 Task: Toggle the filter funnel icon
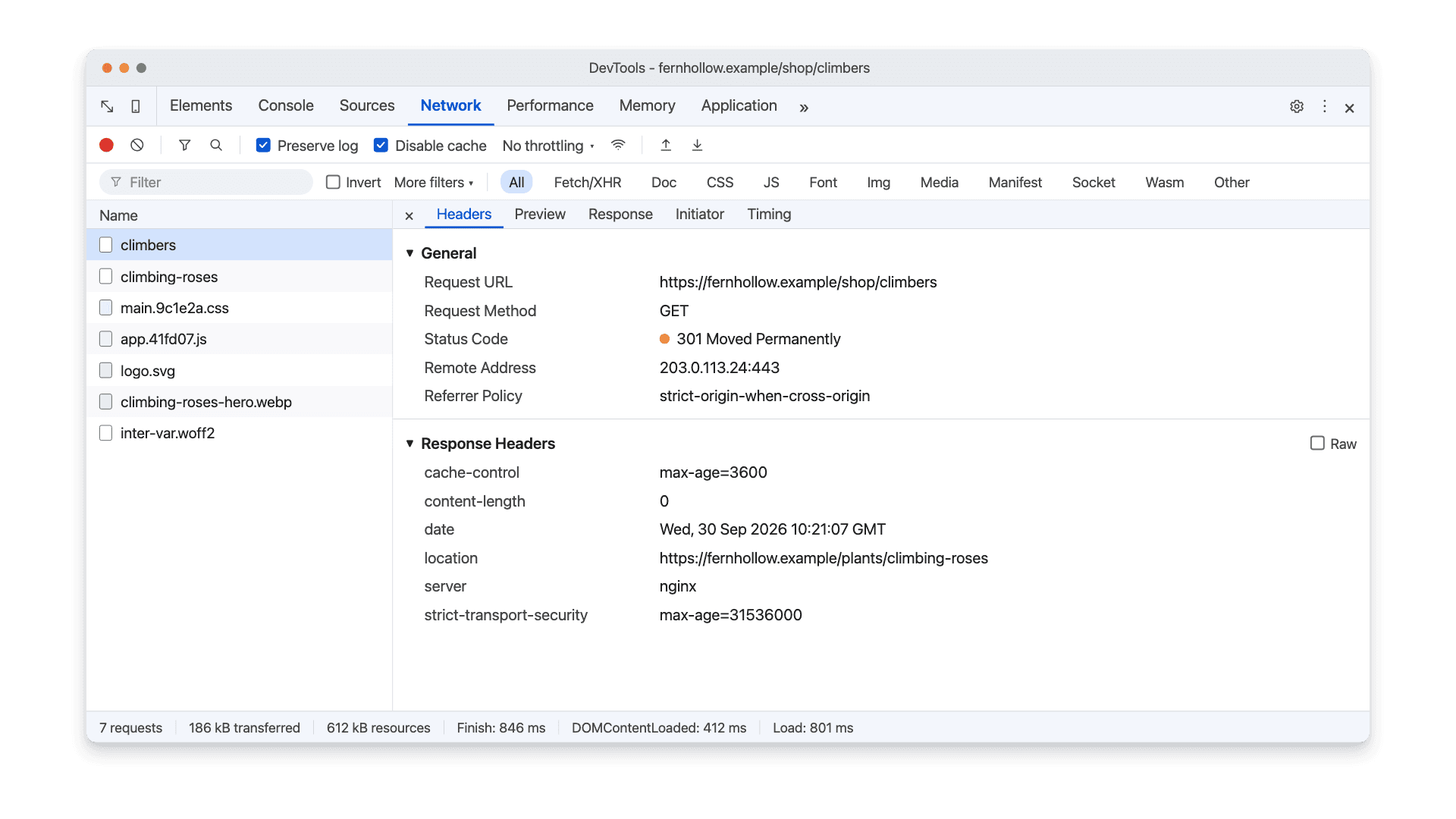[x=184, y=145]
